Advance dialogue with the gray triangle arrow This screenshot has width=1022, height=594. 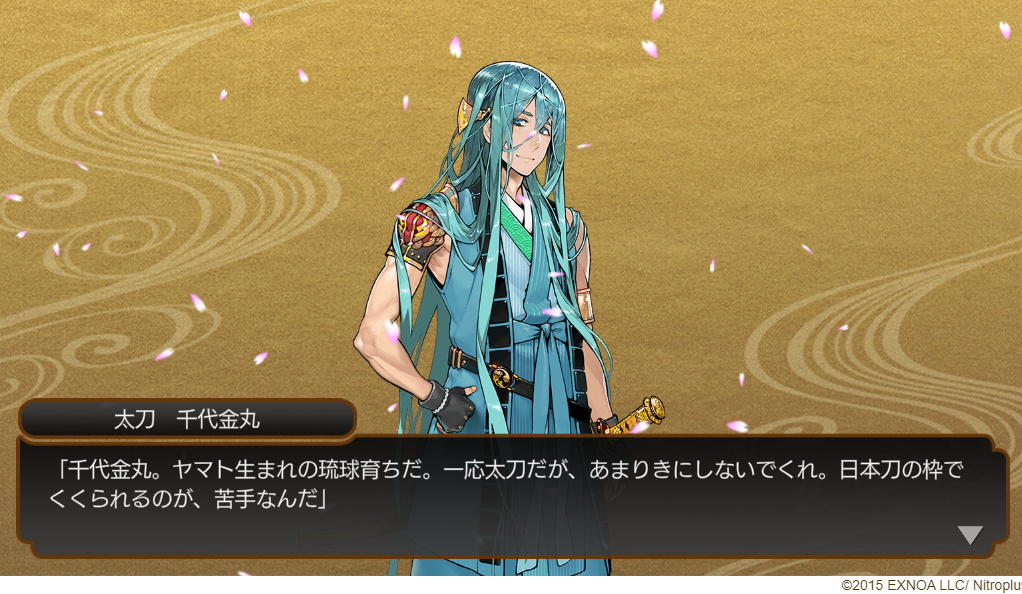point(970,535)
